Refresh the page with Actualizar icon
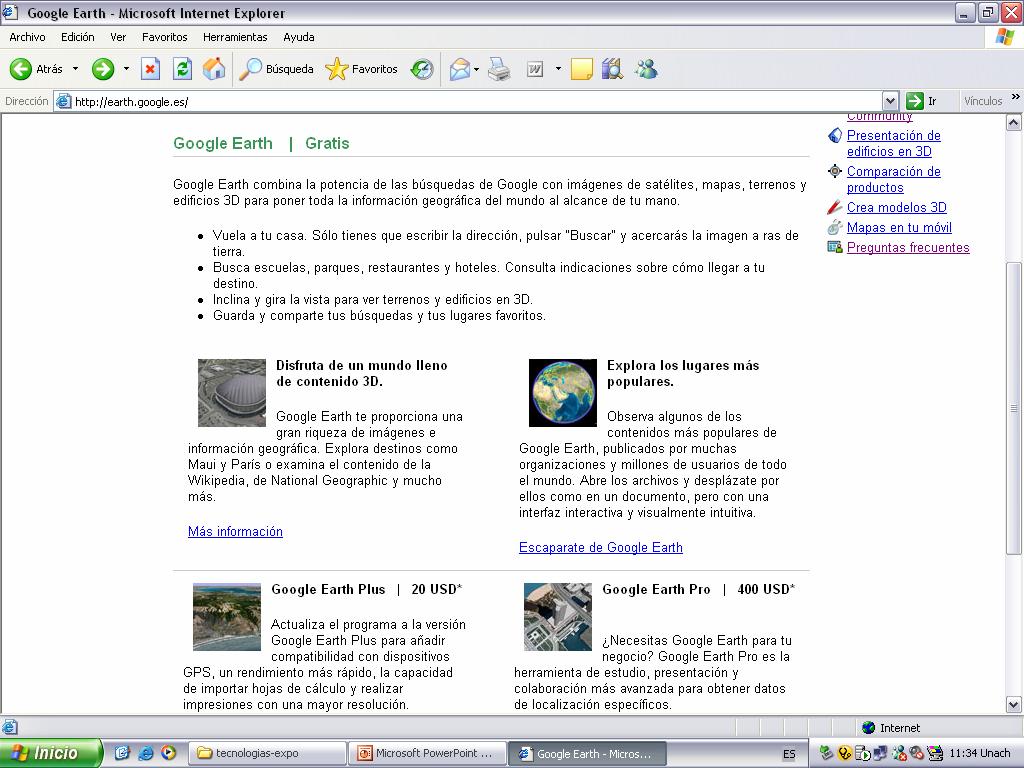This screenshot has width=1024, height=768. (x=182, y=69)
